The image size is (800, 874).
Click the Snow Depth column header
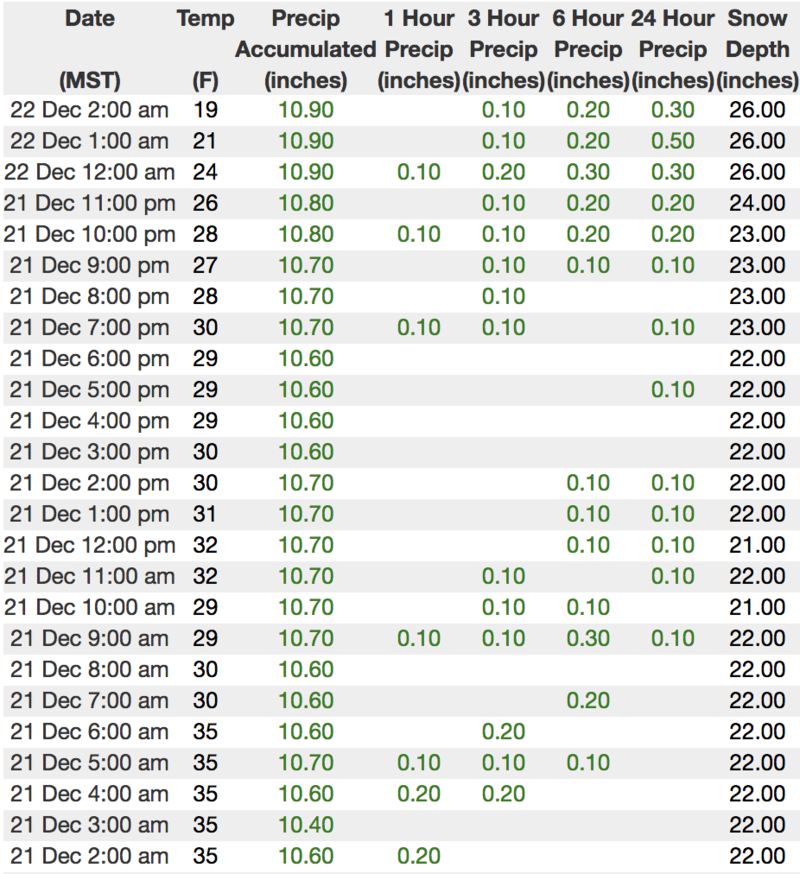(757, 49)
